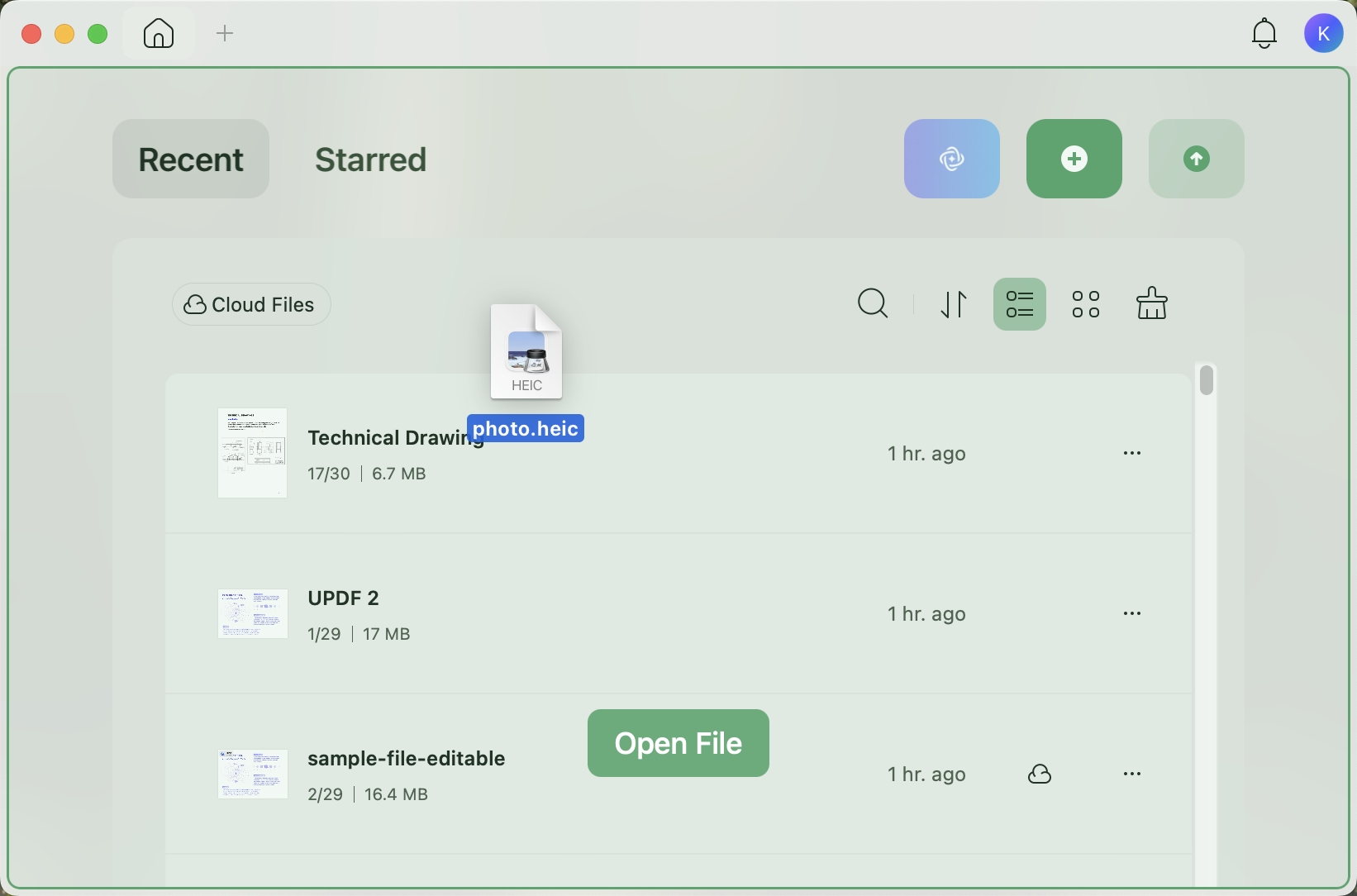Click the HEIC file icon

tap(526, 351)
